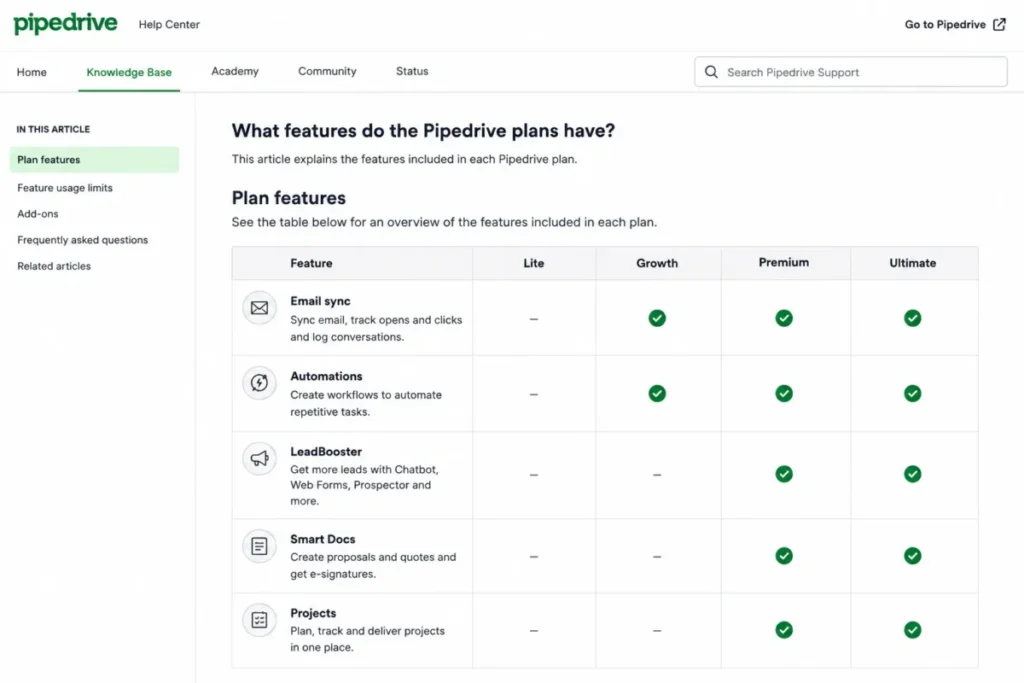
Task: Click the Premium column header
Action: [784, 262]
